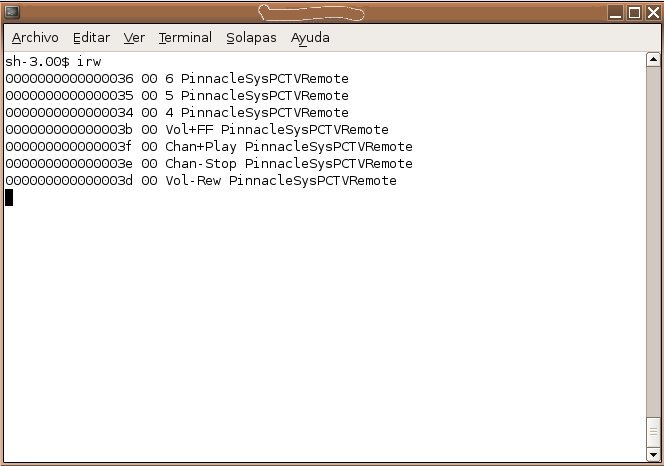Click the 'Chan+Play' output text
The height and width of the screenshot is (466, 664).
pyautogui.click(x=201, y=147)
